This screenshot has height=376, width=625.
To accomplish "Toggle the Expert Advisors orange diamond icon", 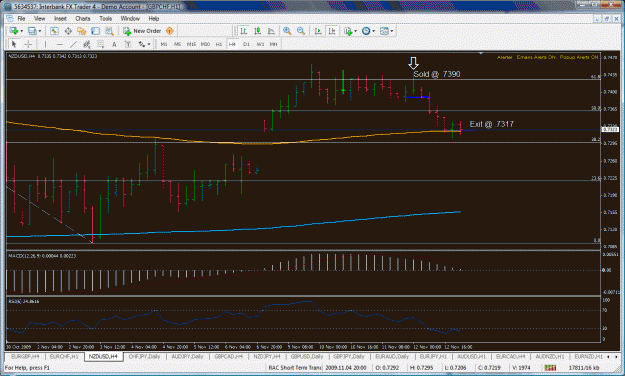I will coord(170,31).
